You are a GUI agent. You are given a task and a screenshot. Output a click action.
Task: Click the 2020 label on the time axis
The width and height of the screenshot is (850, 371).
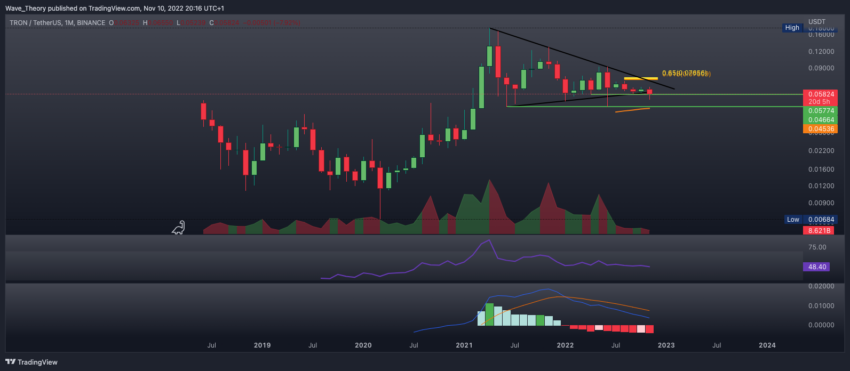tap(363, 345)
